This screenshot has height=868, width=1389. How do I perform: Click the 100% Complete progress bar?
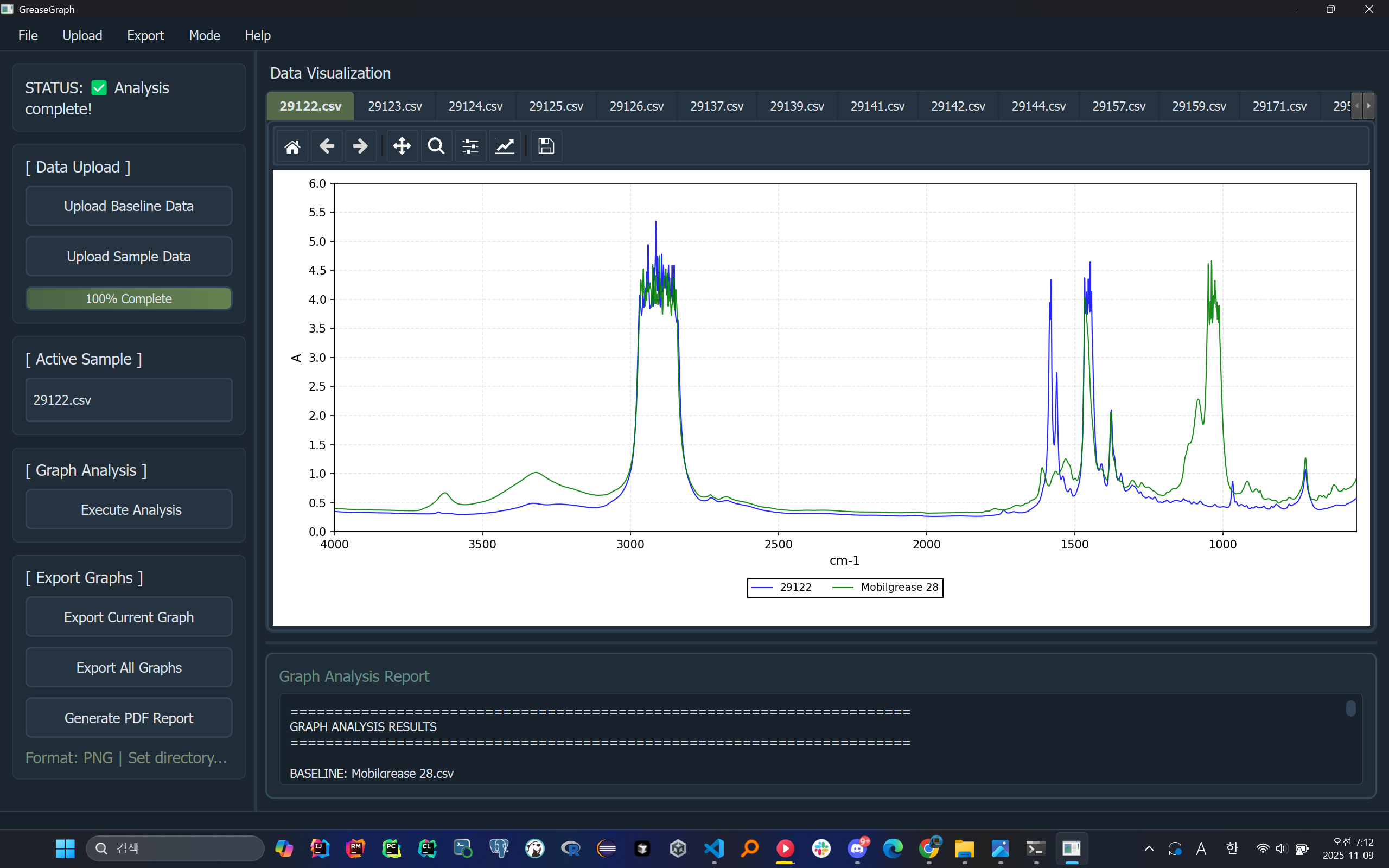129,298
